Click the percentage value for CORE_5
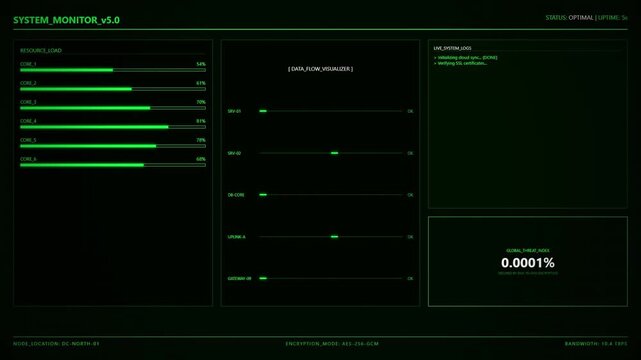The width and height of the screenshot is (641, 360). (201, 140)
